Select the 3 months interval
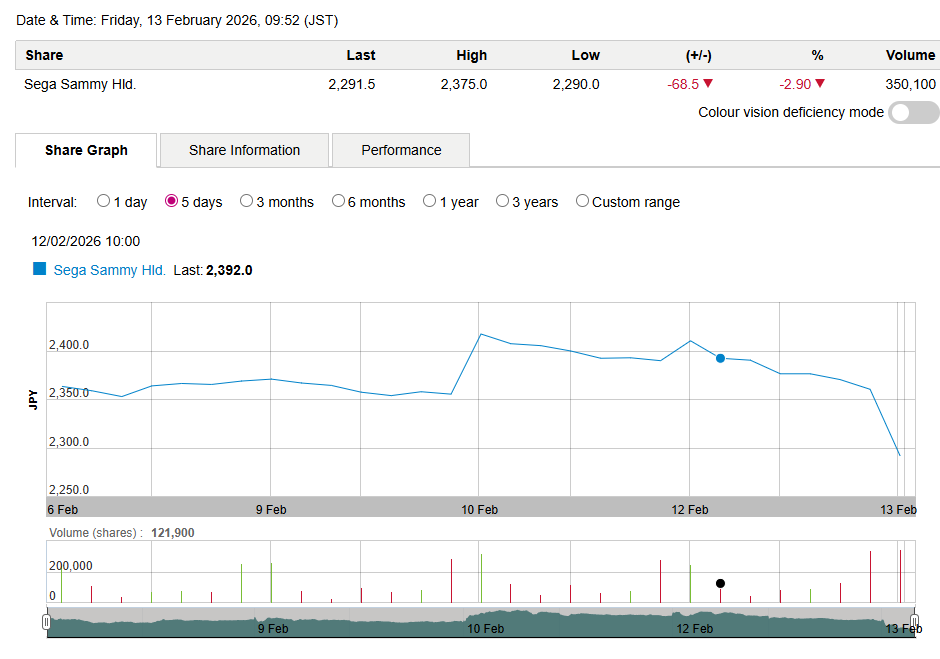940x659 pixels. [246, 201]
